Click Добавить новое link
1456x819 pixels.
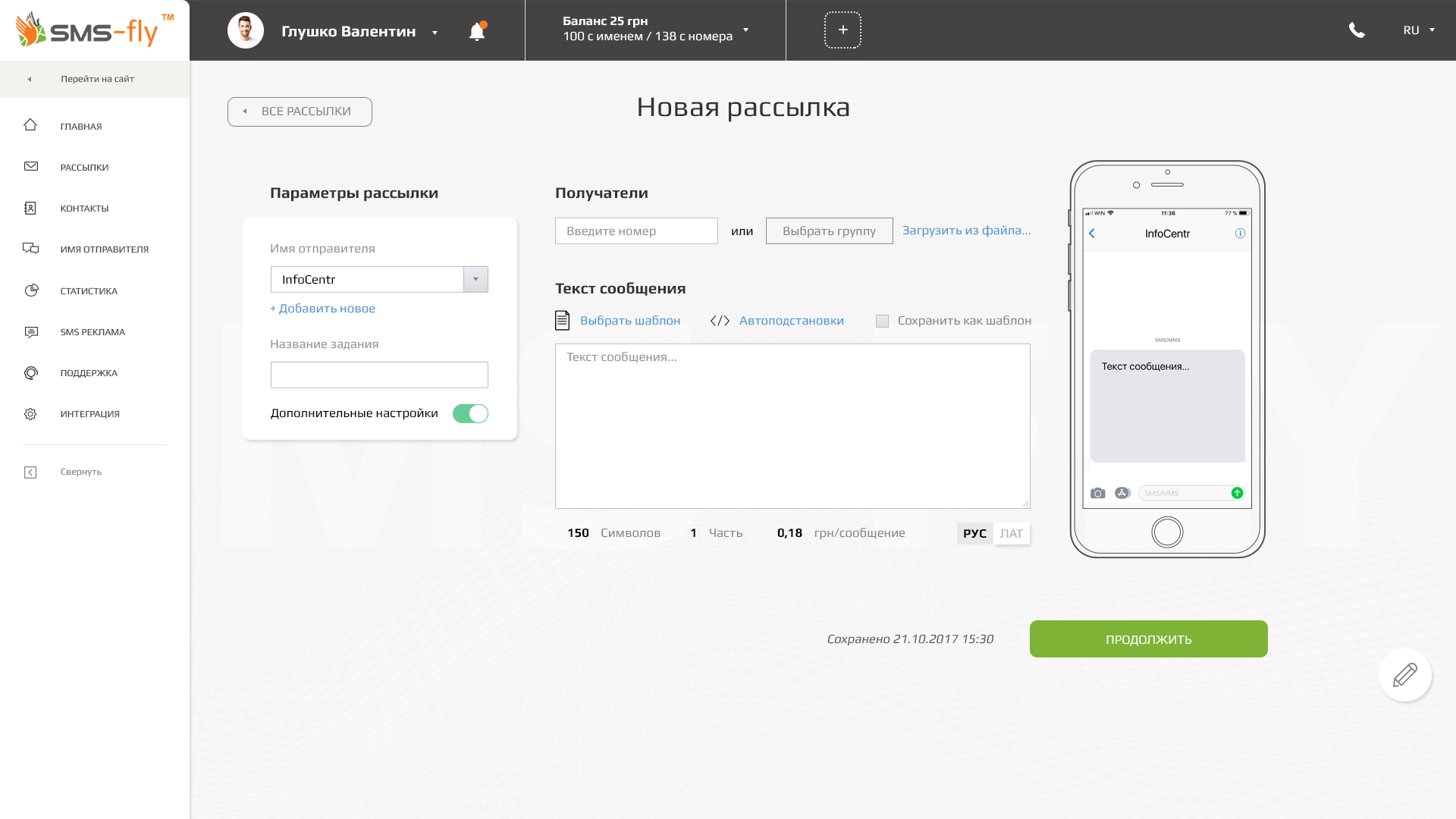coord(322,308)
